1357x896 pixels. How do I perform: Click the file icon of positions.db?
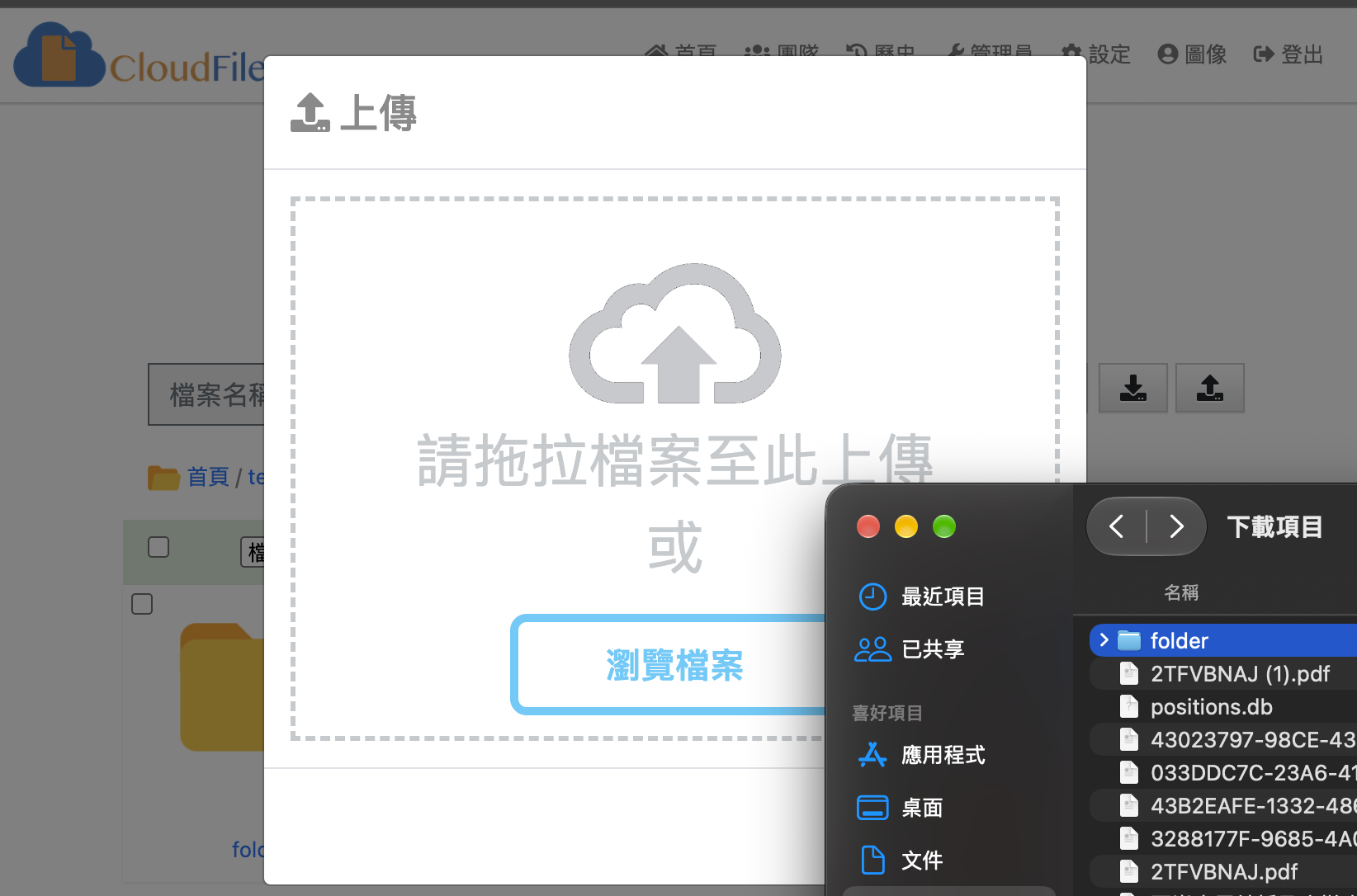[1129, 707]
